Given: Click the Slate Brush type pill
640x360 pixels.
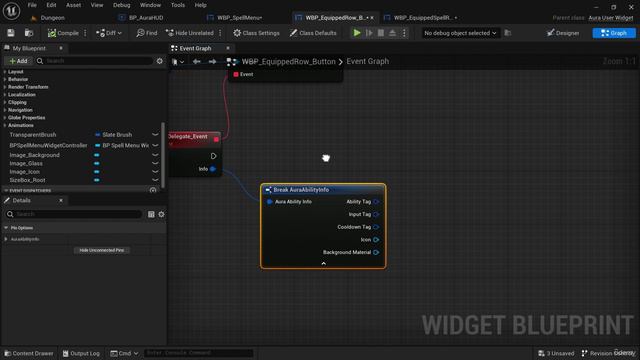Looking at the screenshot, I should [113, 135].
